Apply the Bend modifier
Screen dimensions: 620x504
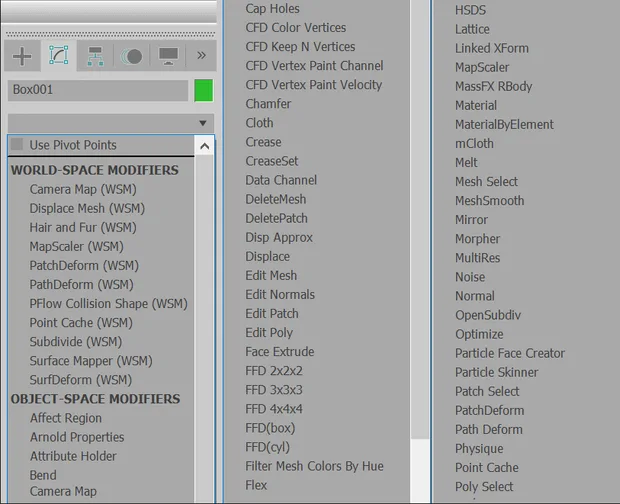pyautogui.click(x=43, y=475)
